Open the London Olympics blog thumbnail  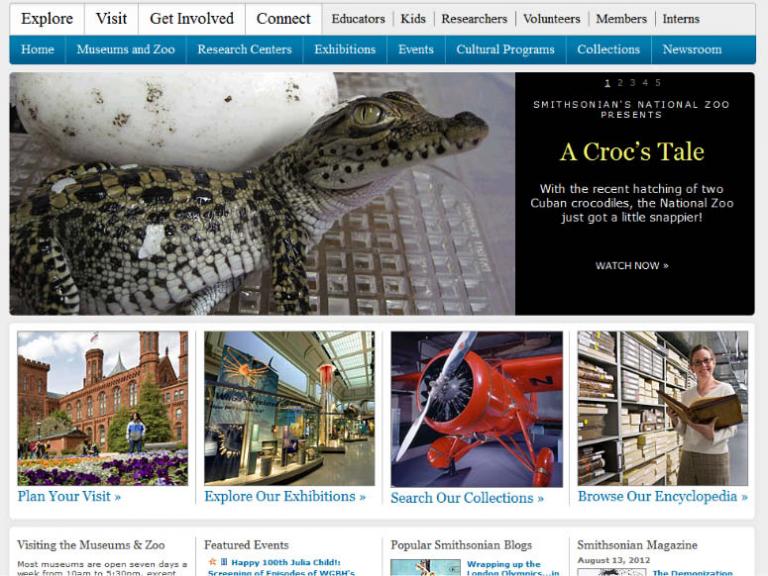426,568
